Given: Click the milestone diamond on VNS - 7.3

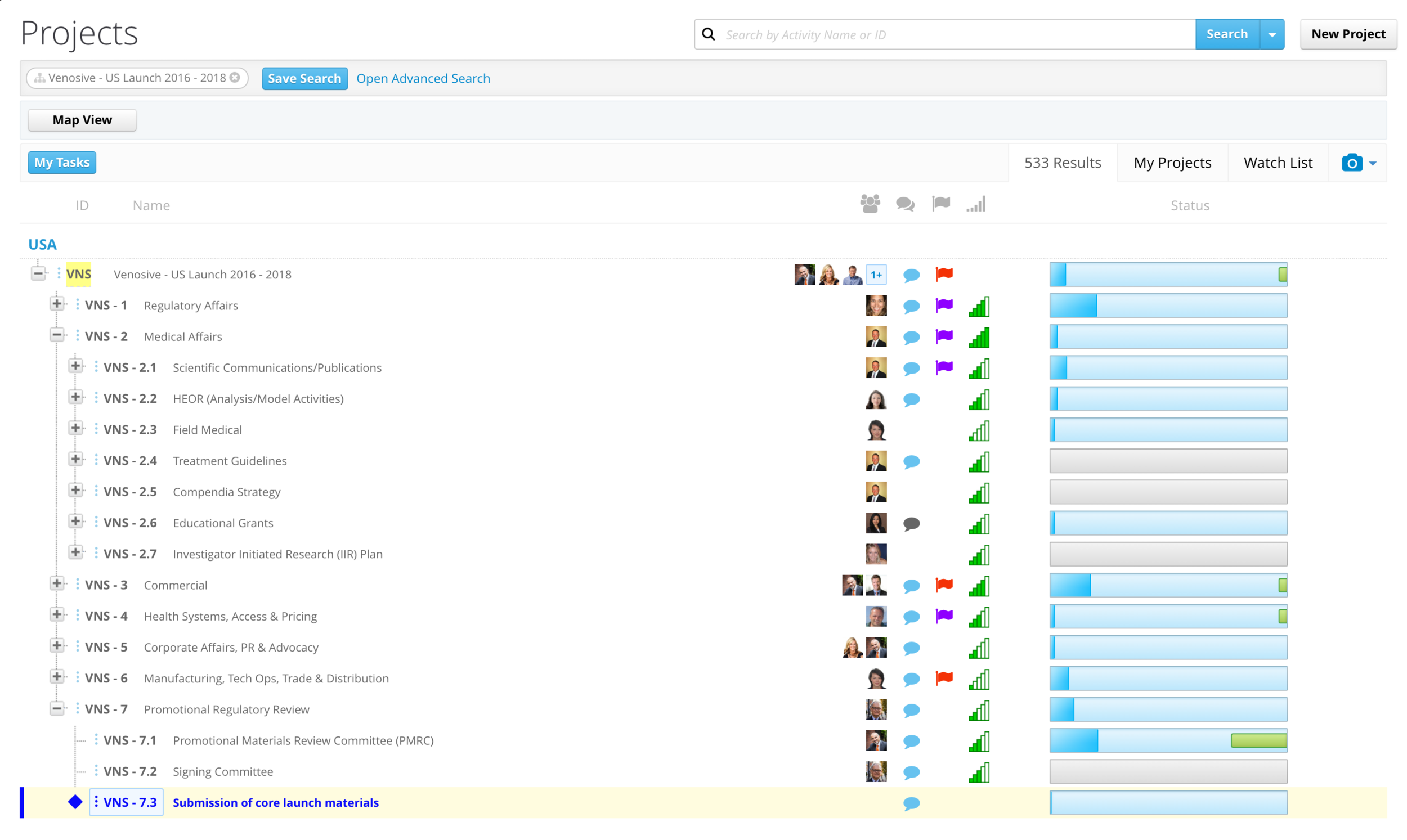Looking at the screenshot, I should [75, 803].
